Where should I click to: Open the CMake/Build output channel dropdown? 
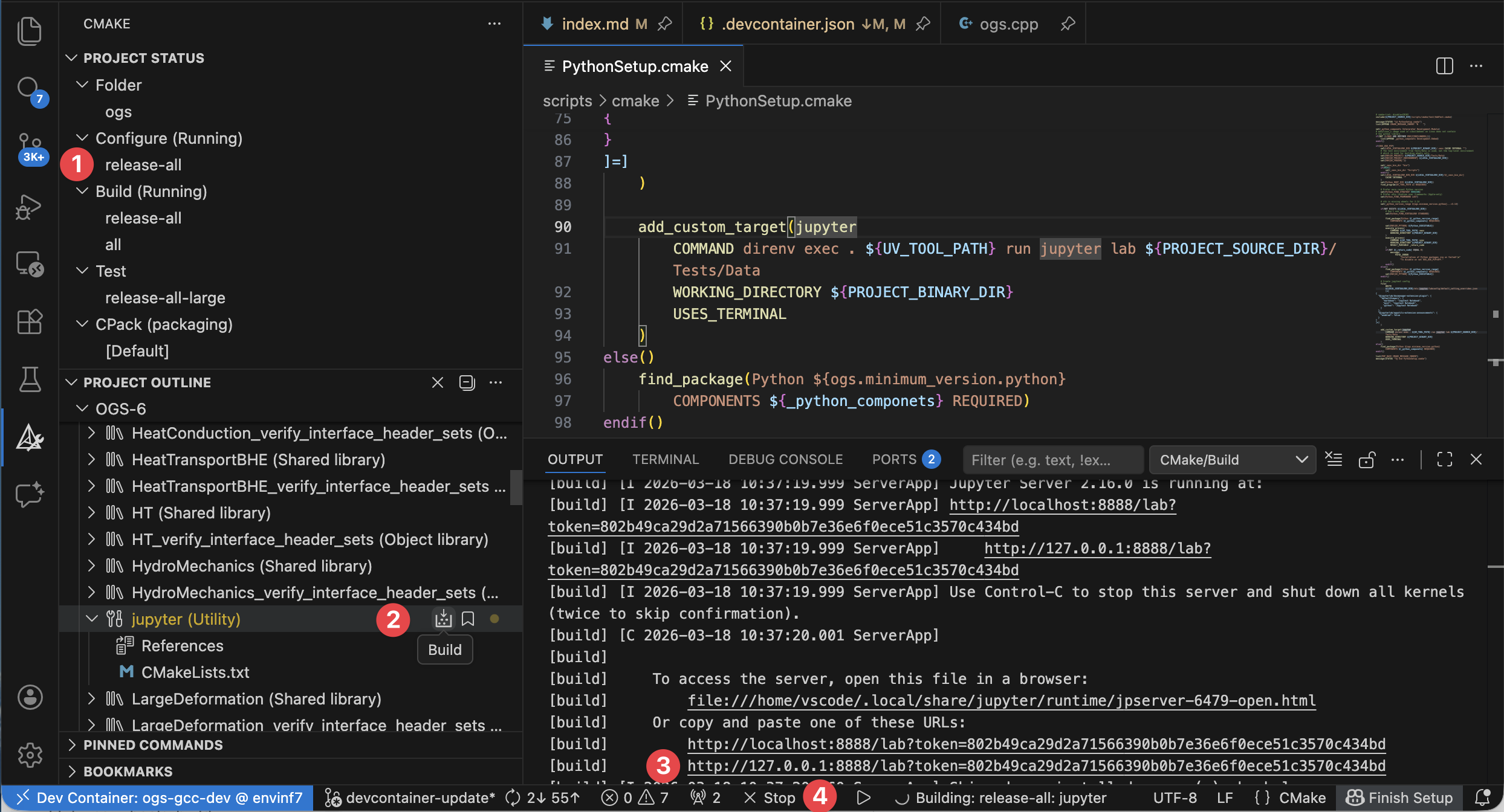pos(1232,460)
